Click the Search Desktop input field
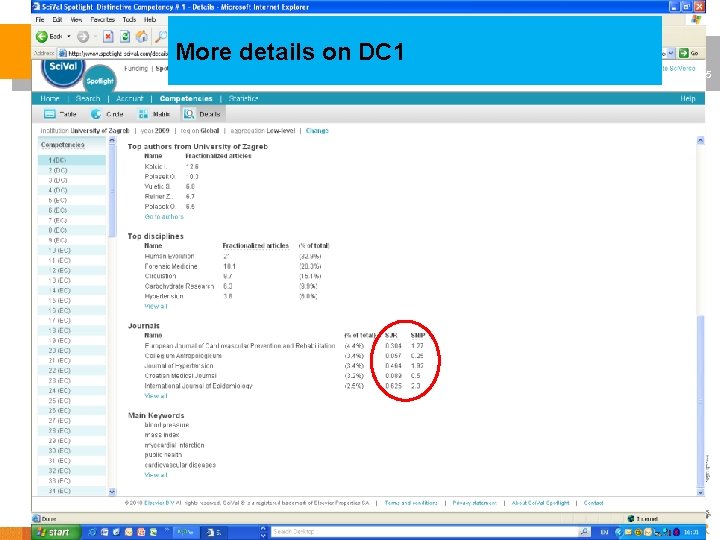Screen dimensions: 720x540 tap(423, 531)
